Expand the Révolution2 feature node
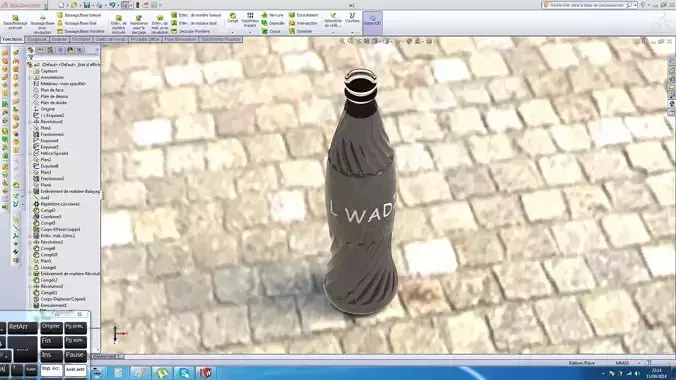This screenshot has height=380, width=676. [x=31, y=242]
